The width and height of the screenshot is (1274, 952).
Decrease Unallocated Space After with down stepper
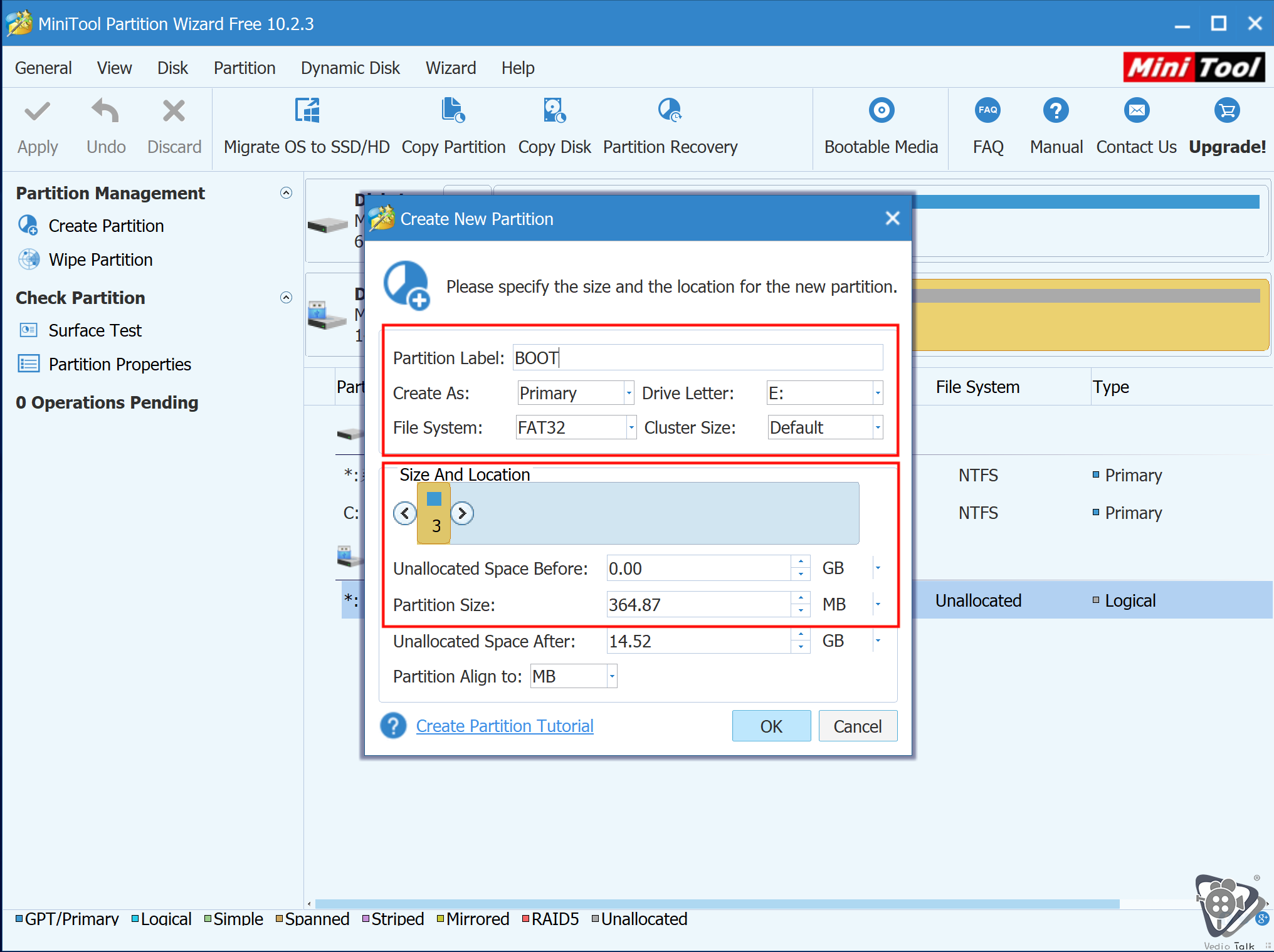click(801, 647)
